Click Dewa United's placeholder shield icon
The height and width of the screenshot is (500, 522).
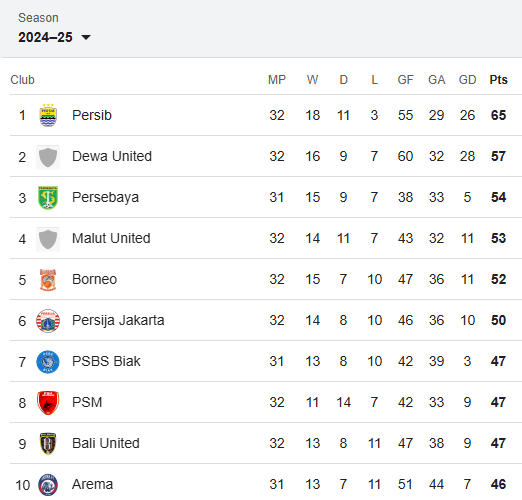48,157
